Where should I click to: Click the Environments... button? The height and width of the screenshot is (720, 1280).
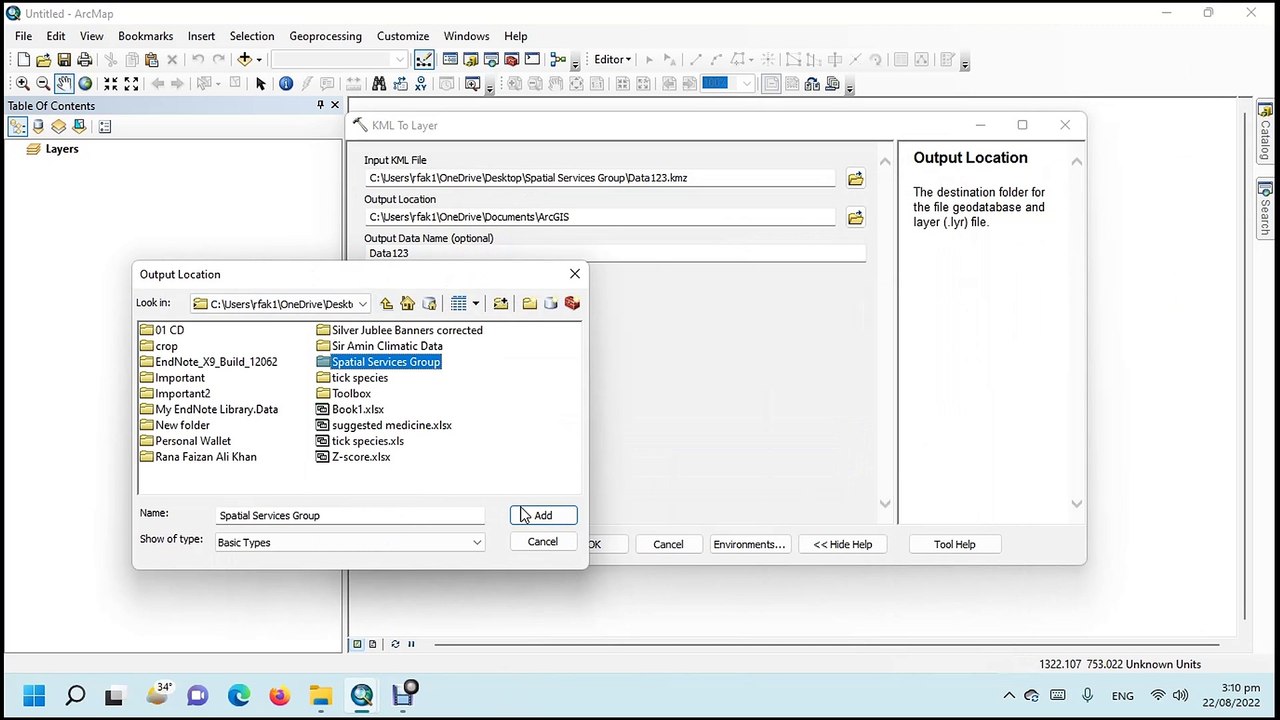click(749, 544)
